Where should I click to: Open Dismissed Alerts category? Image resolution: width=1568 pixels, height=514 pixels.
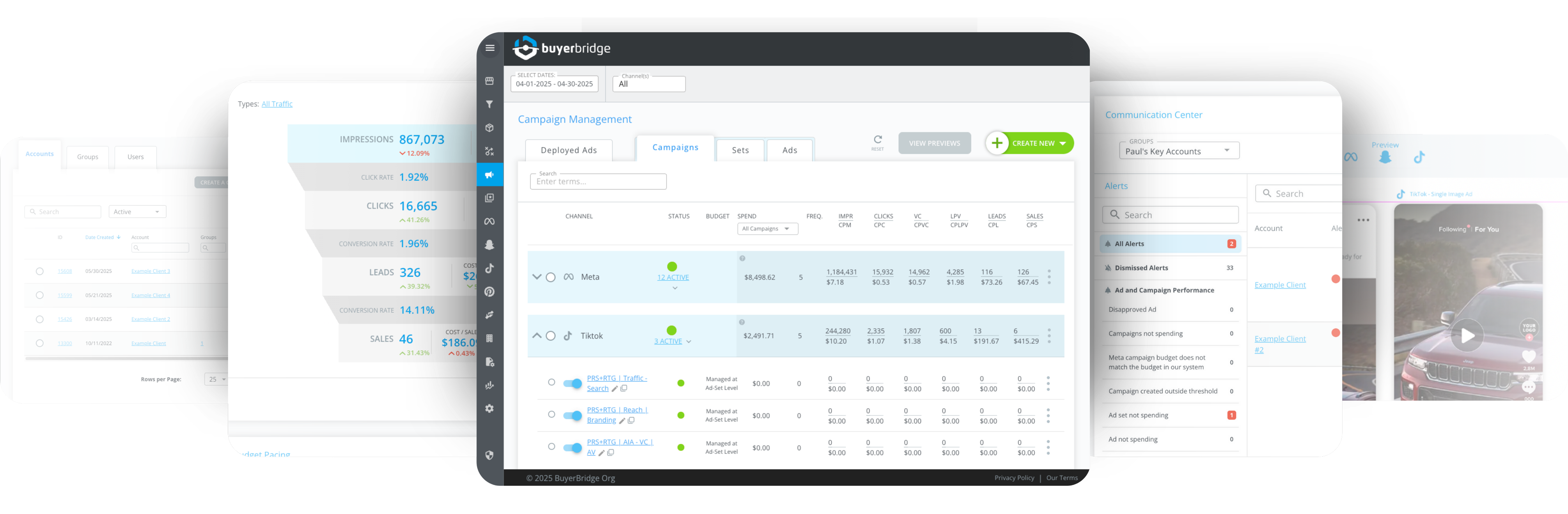coord(1170,268)
